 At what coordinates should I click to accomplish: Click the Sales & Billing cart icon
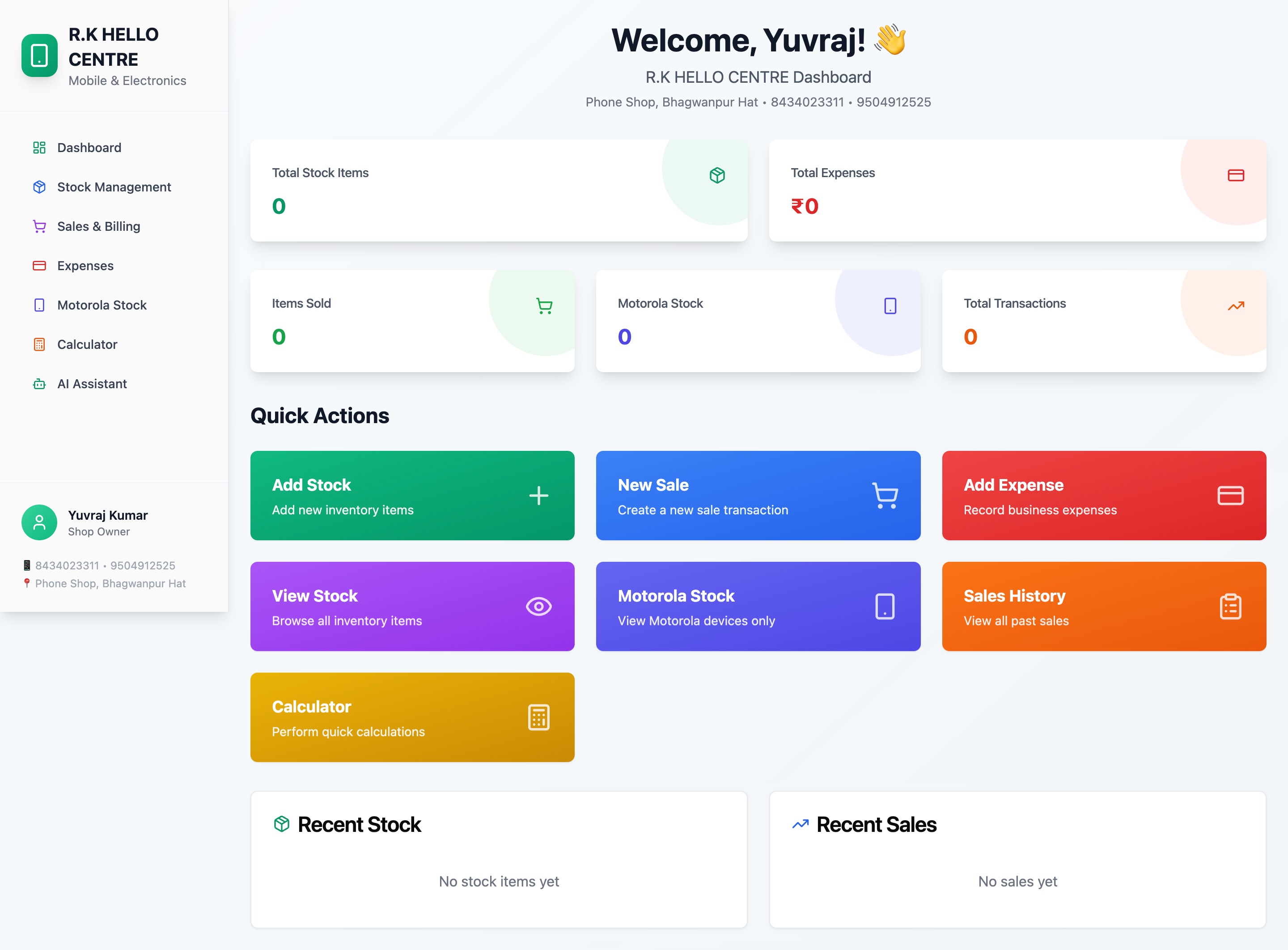click(39, 227)
